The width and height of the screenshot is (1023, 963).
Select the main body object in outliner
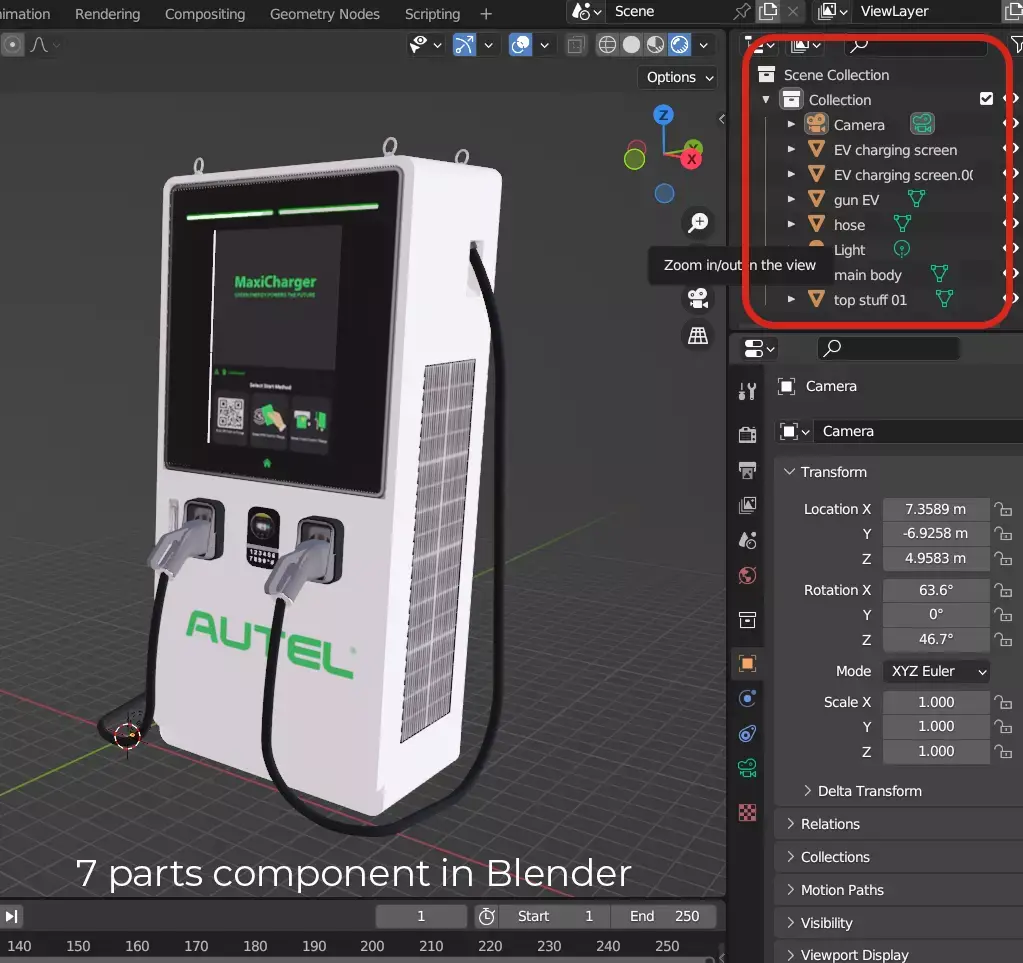click(x=867, y=275)
